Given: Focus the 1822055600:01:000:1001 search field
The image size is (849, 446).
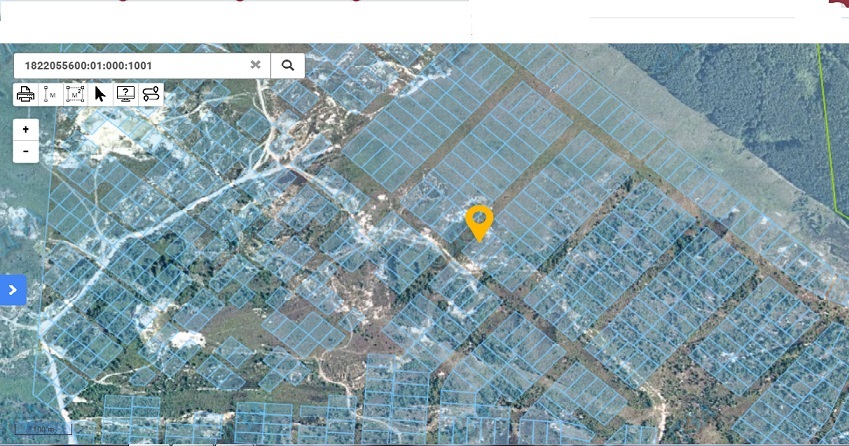Looking at the screenshot, I should click(133, 65).
